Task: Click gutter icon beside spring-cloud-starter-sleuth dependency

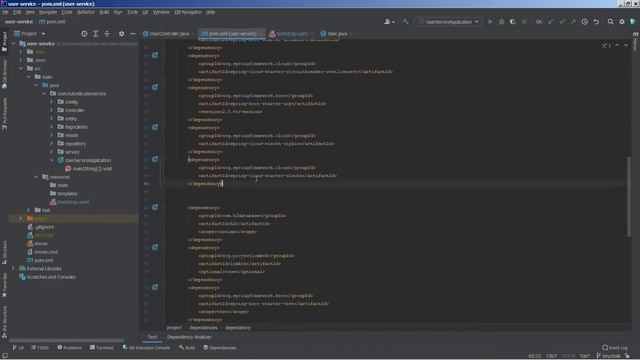Action: [x=155, y=159]
